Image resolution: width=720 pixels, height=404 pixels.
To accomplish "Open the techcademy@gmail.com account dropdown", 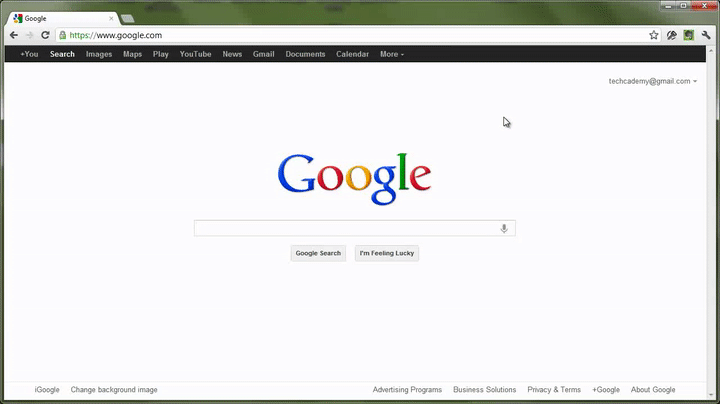I will coord(653,81).
